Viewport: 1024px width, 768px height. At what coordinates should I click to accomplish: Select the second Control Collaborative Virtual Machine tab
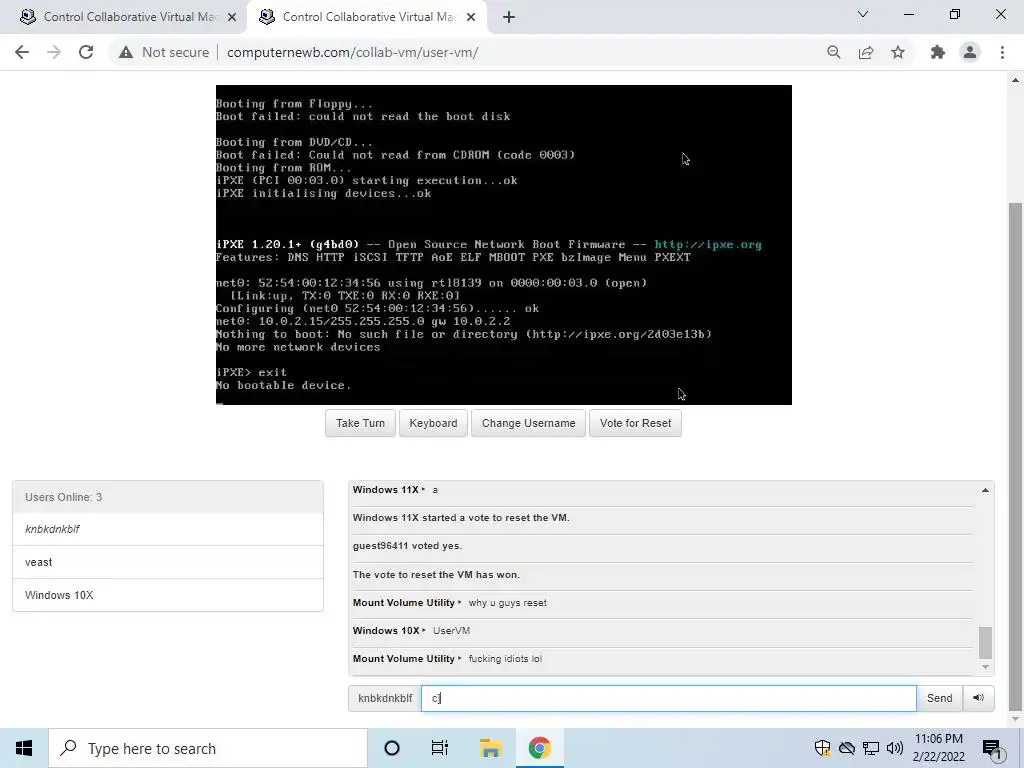pyautogui.click(x=366, y=18)
